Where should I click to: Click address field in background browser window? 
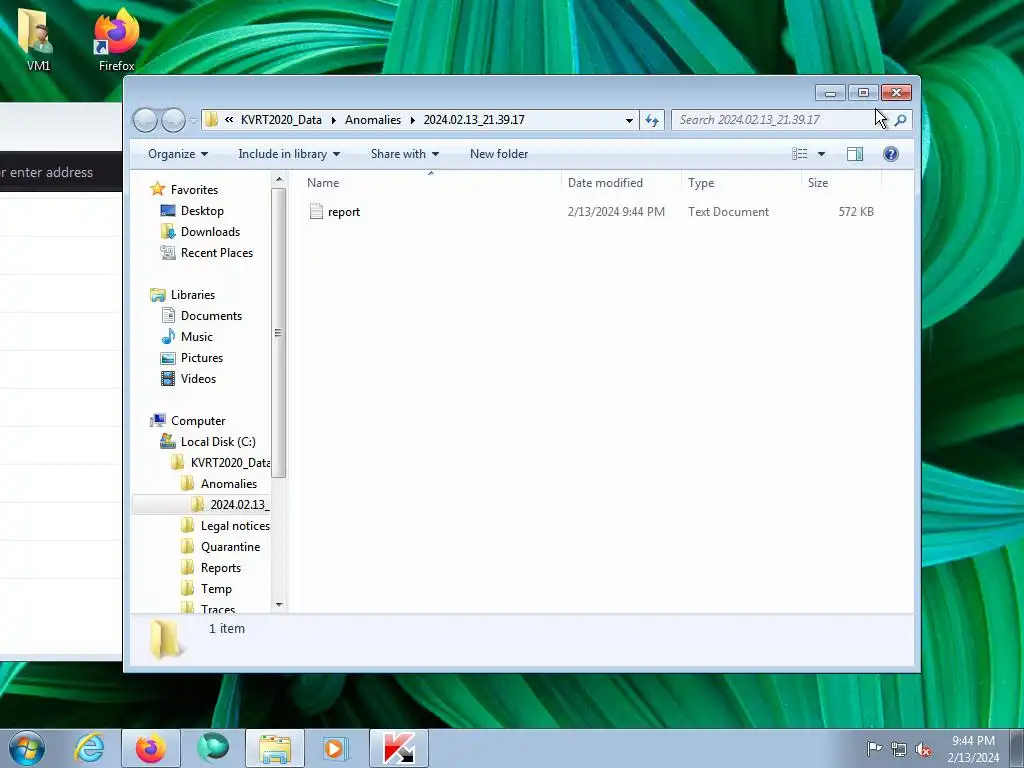61,172
